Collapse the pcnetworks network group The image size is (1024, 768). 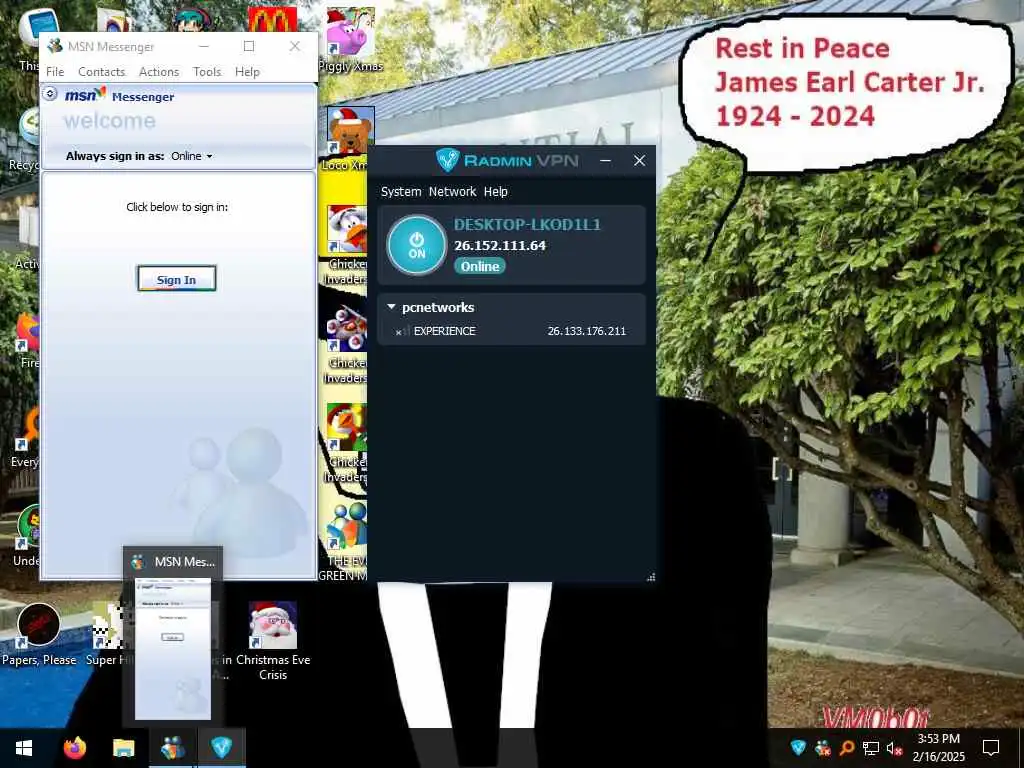(391, 306)
